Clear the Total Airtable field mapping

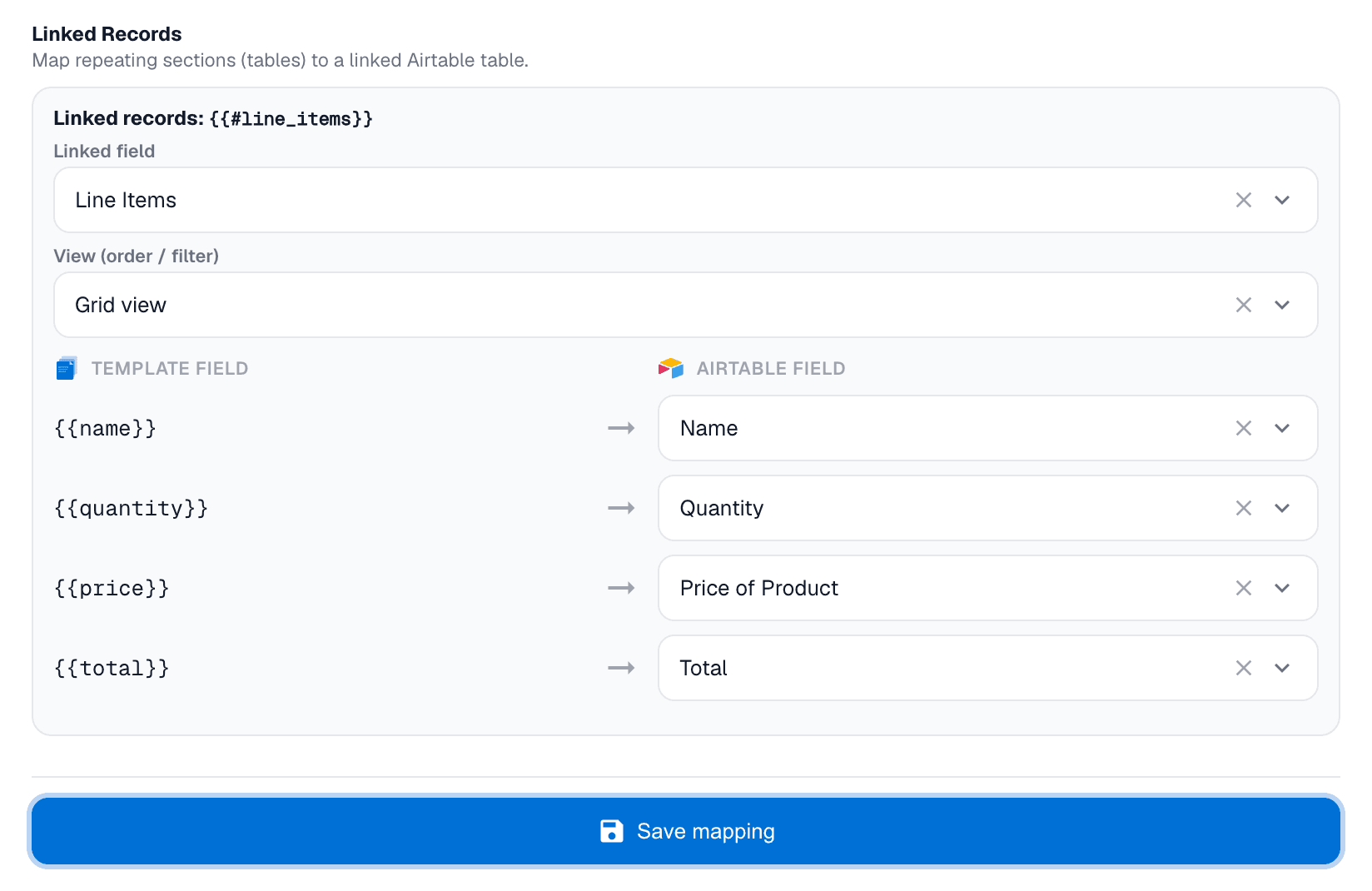[x=1244, y=668]
